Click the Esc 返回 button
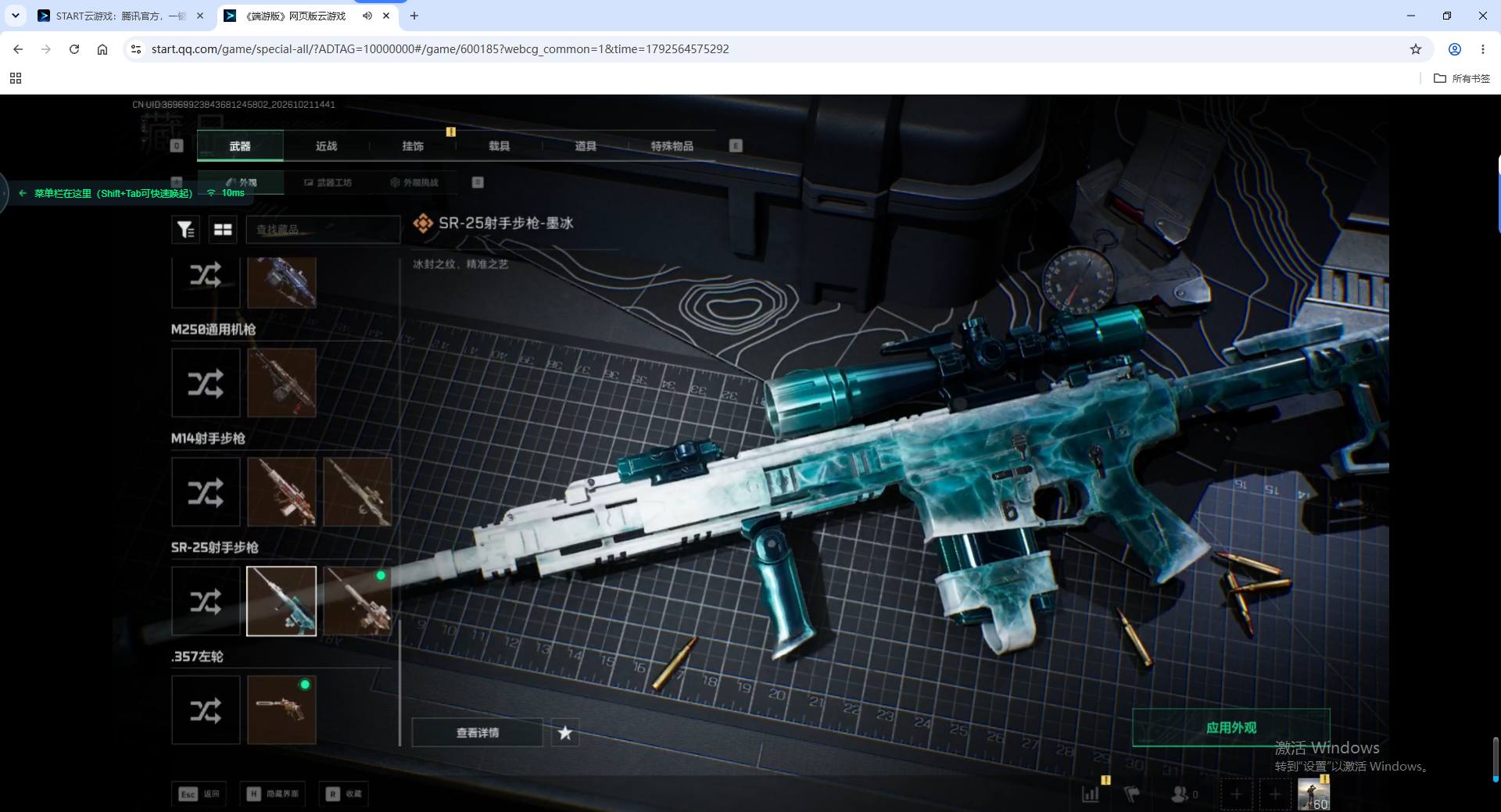This screenshot has height=812, width=1501. point(200,794)
